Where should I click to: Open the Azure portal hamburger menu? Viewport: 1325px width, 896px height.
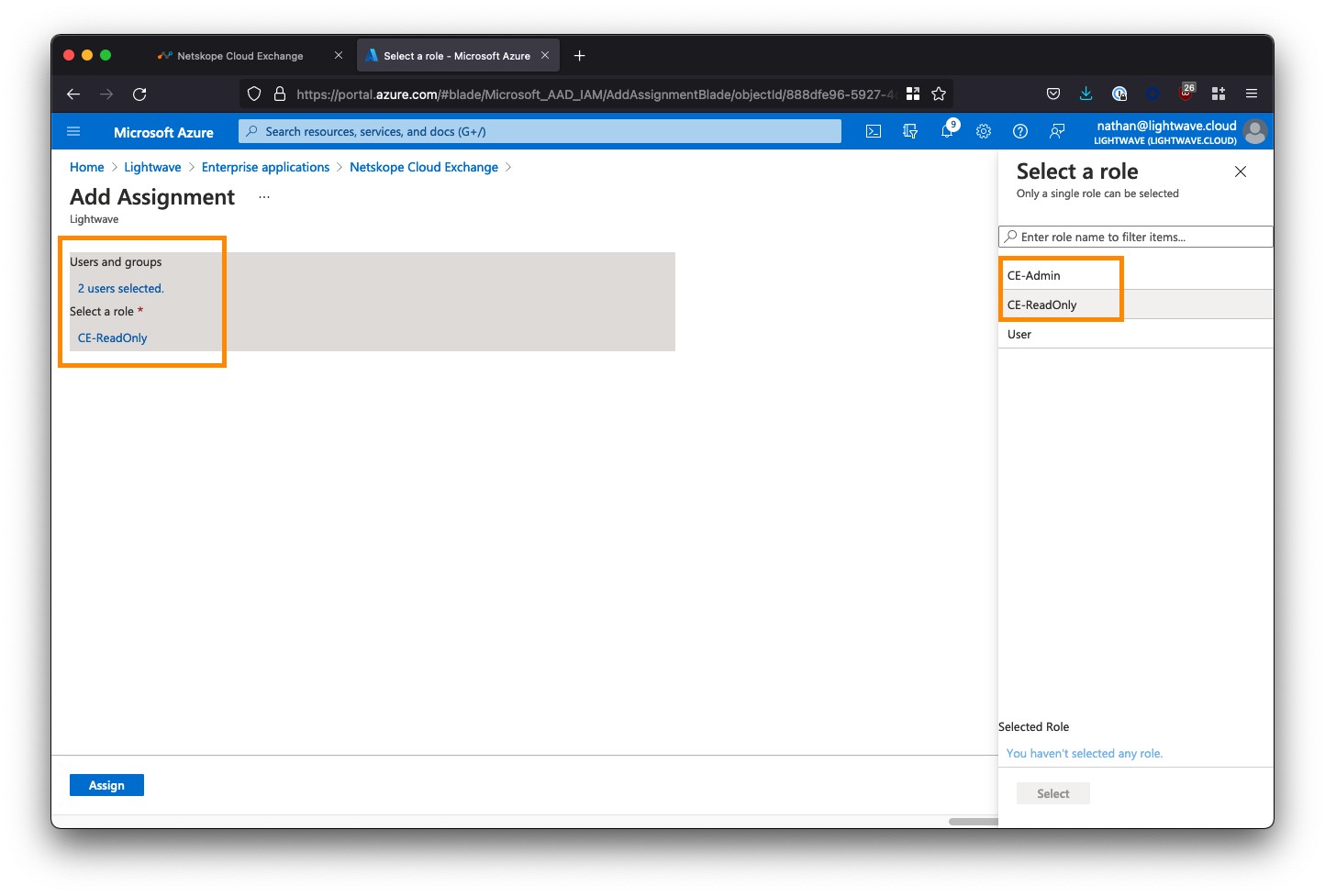pos(74,131)
